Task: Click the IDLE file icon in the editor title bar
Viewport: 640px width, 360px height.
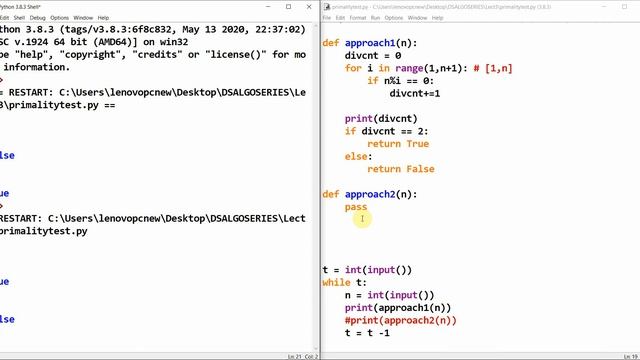Action: click(x=327, y=7)
